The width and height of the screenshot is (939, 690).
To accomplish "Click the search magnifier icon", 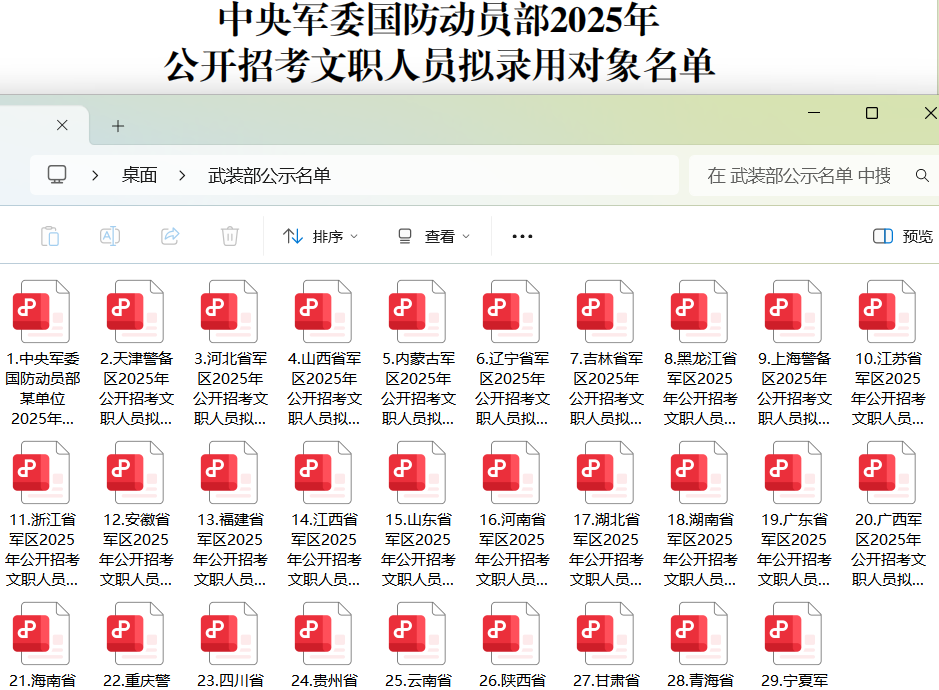I will pos(922,176).
